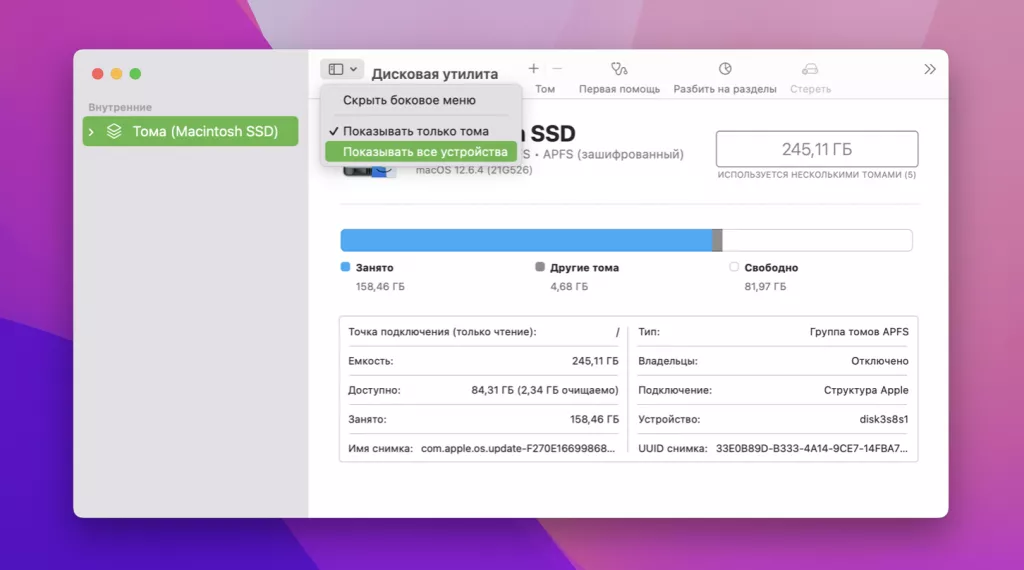
Task: Click the 'Дисковая утилита' window title
Action: [x=435, y=74]
